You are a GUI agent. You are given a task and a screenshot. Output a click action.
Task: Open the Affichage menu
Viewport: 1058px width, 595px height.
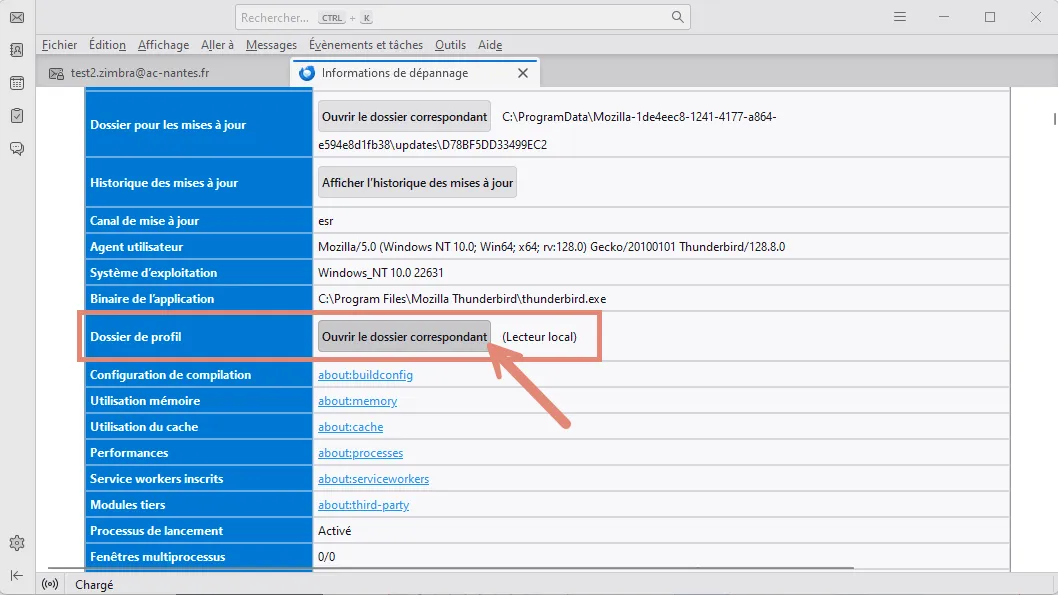point(163,45)
